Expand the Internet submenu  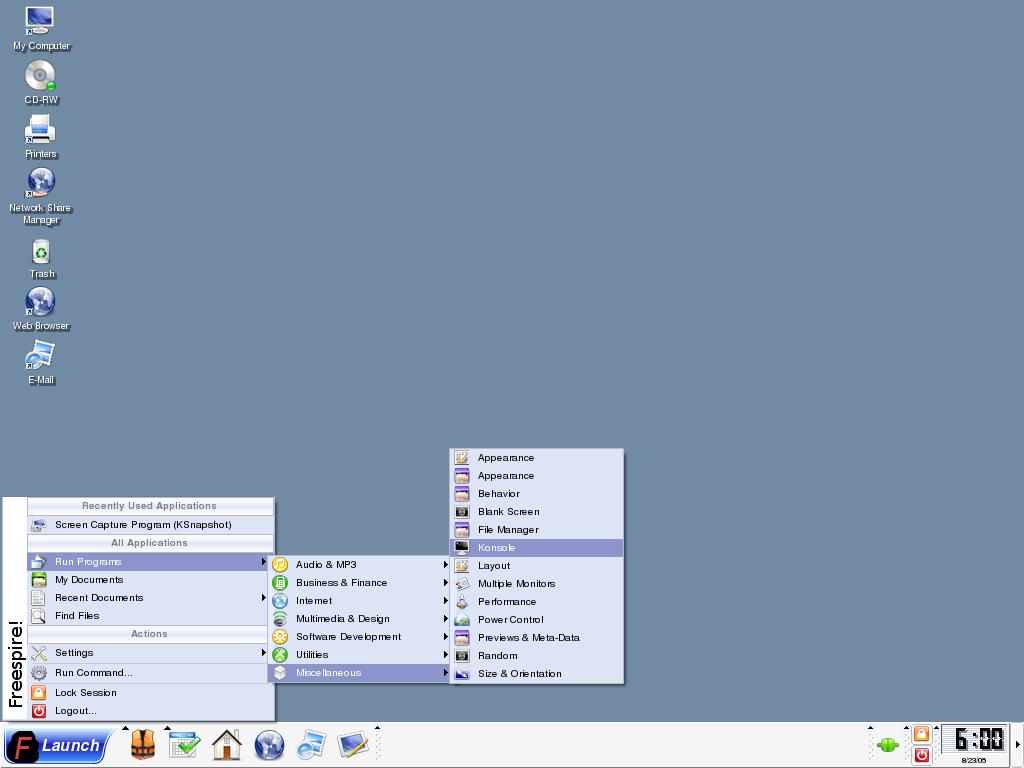(360, 600)
